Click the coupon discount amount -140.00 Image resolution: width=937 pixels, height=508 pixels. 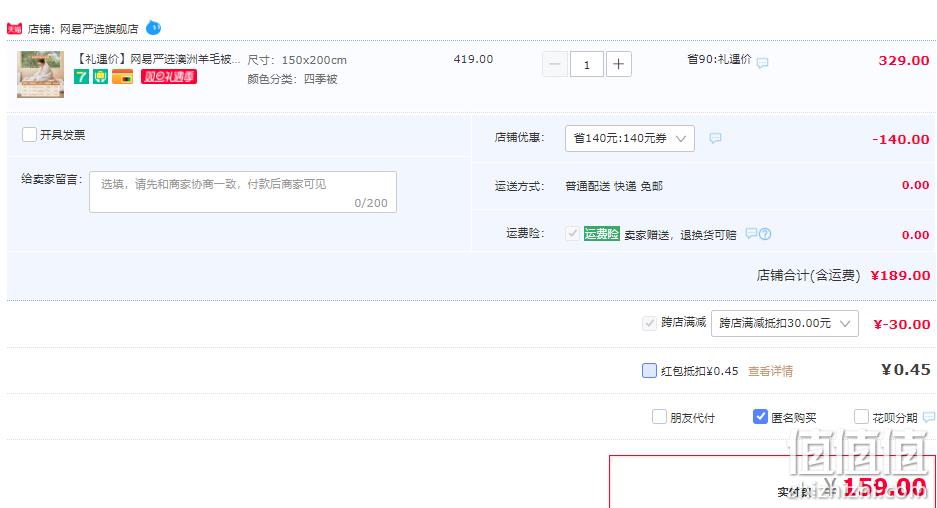[901, 139]
